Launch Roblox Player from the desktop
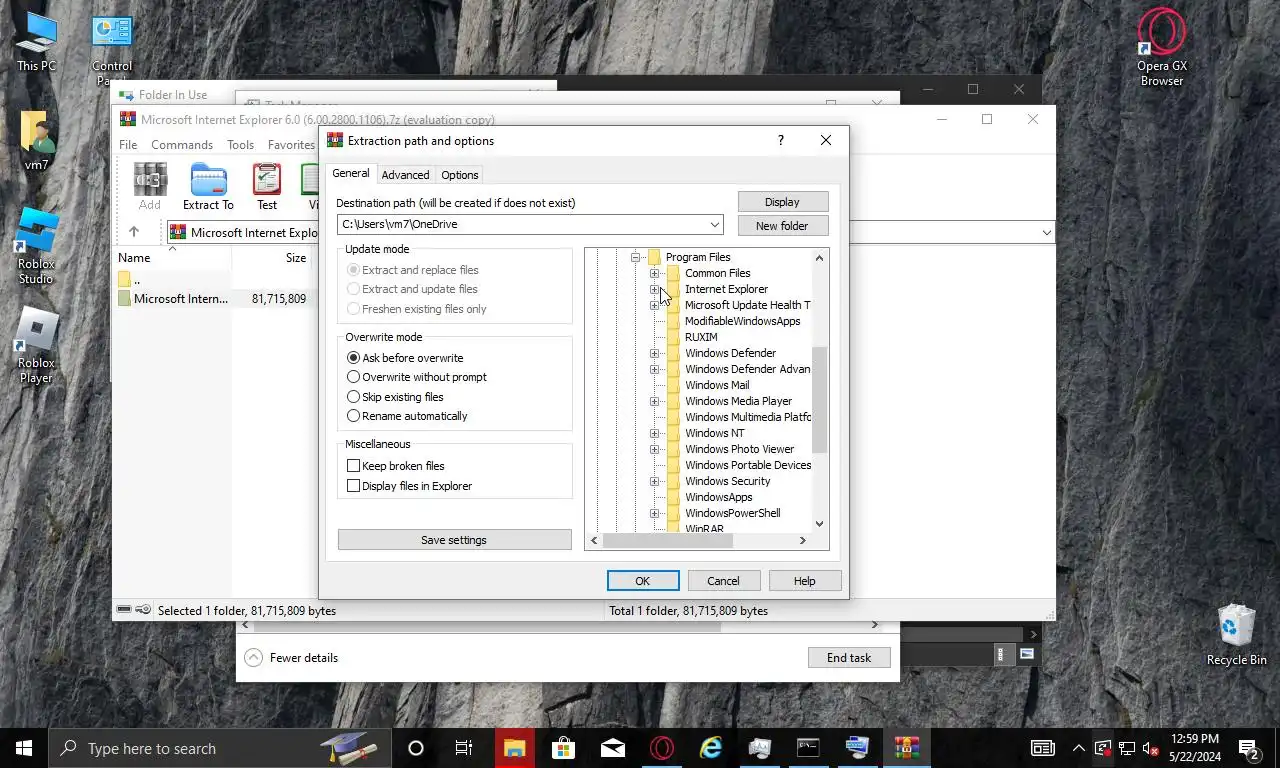Image resolution: width=1280 pixels, height=768 pixels. [36, 345]
